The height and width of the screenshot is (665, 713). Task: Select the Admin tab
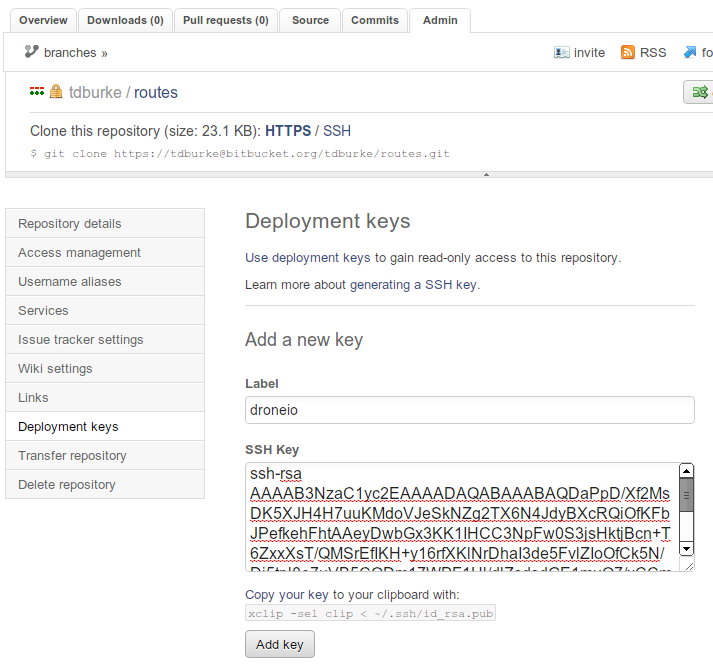tap(440, 20)
